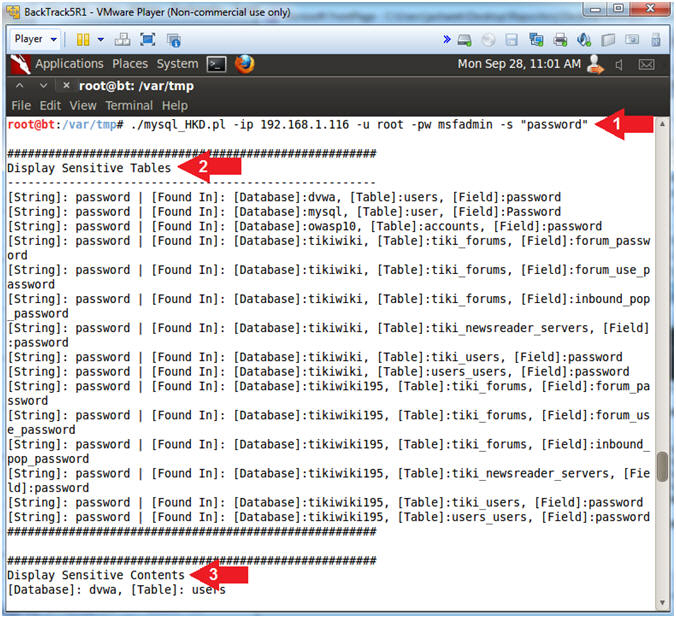
Task: Click the volume speaker icon
Action: 620,65
